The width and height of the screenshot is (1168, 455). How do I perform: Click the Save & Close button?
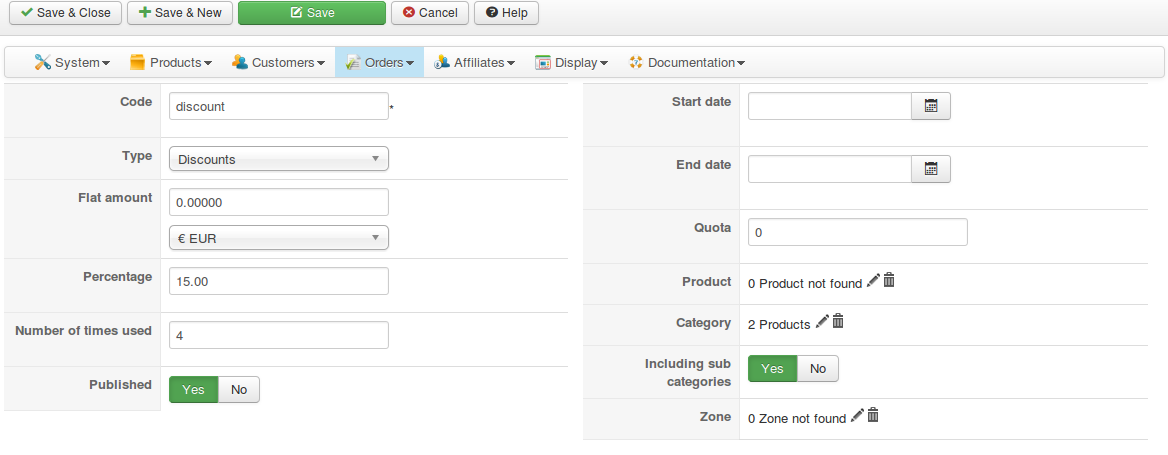[x=65, y=13]
